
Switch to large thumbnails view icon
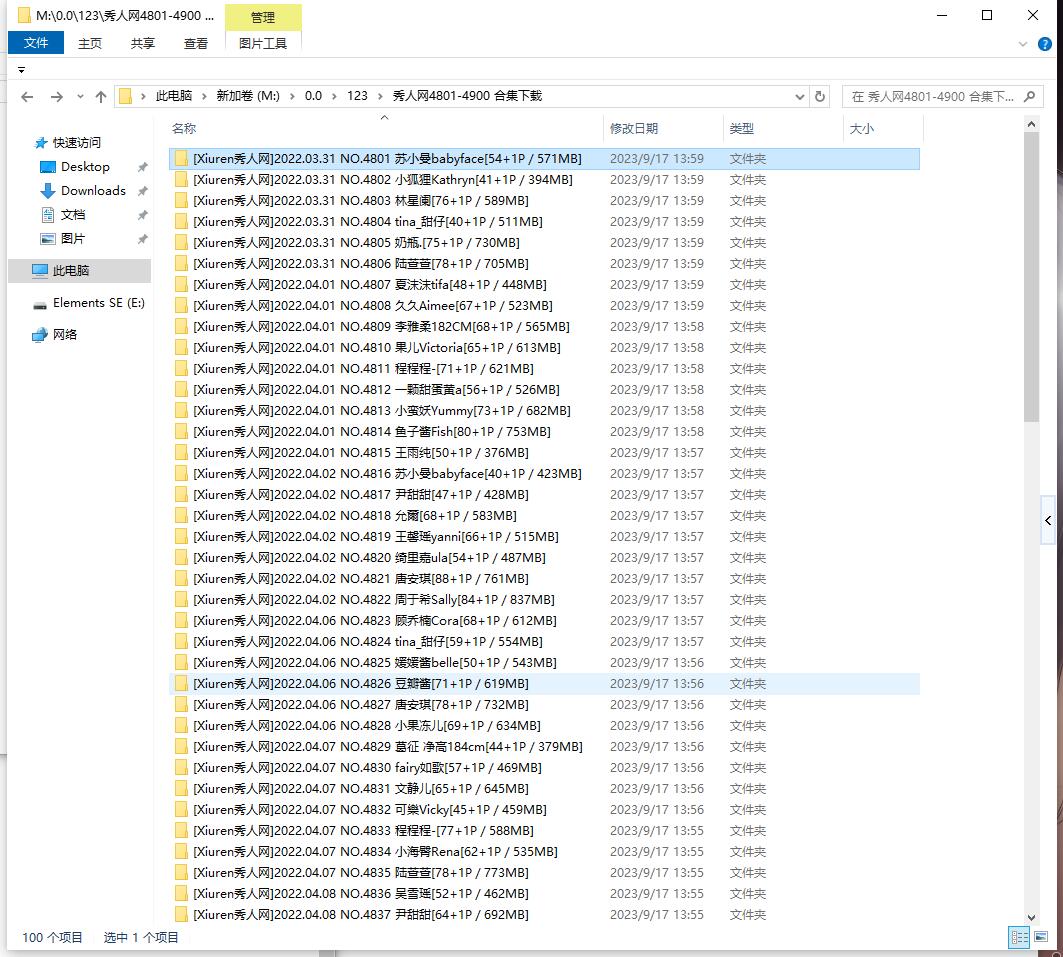coord(1041,937)
